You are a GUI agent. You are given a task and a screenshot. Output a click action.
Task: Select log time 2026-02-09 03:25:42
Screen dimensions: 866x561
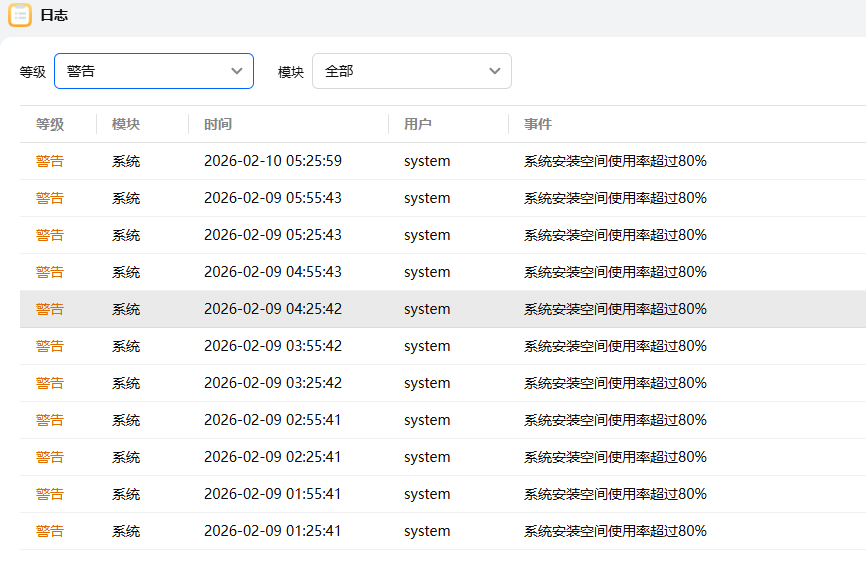273,383
